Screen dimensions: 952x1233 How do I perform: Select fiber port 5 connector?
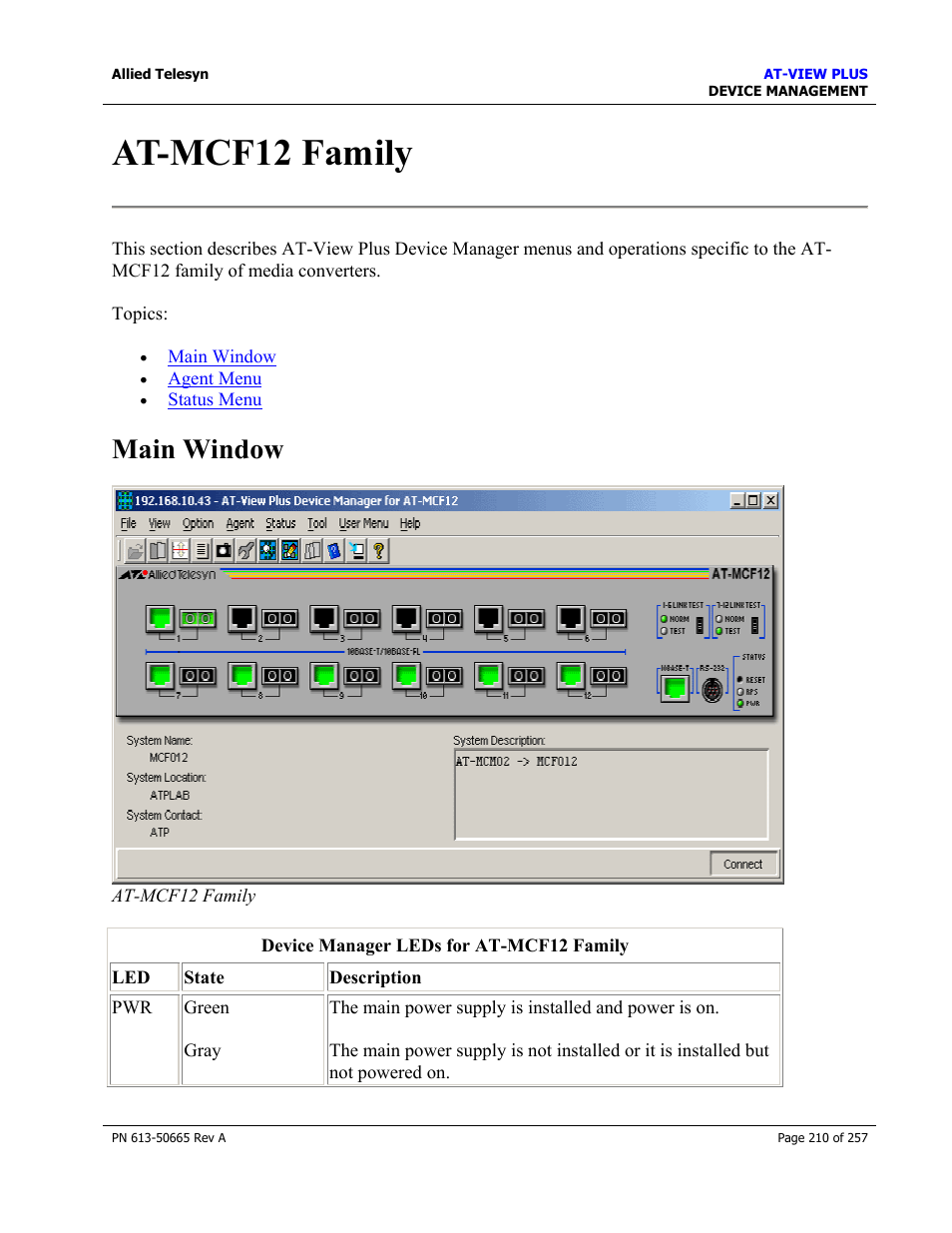pos(525,619)
